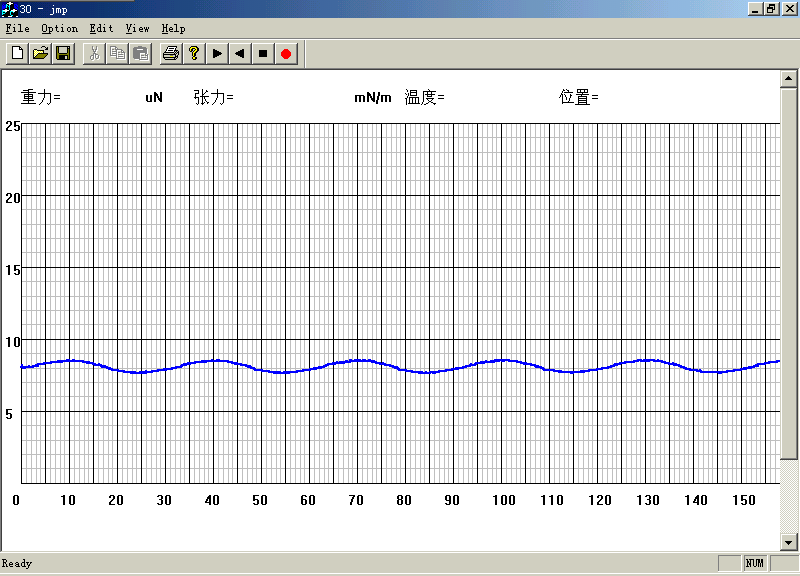The height and width of the screenshot is (576, 800).
Task: Open the View menu
Action: (137, 29)
